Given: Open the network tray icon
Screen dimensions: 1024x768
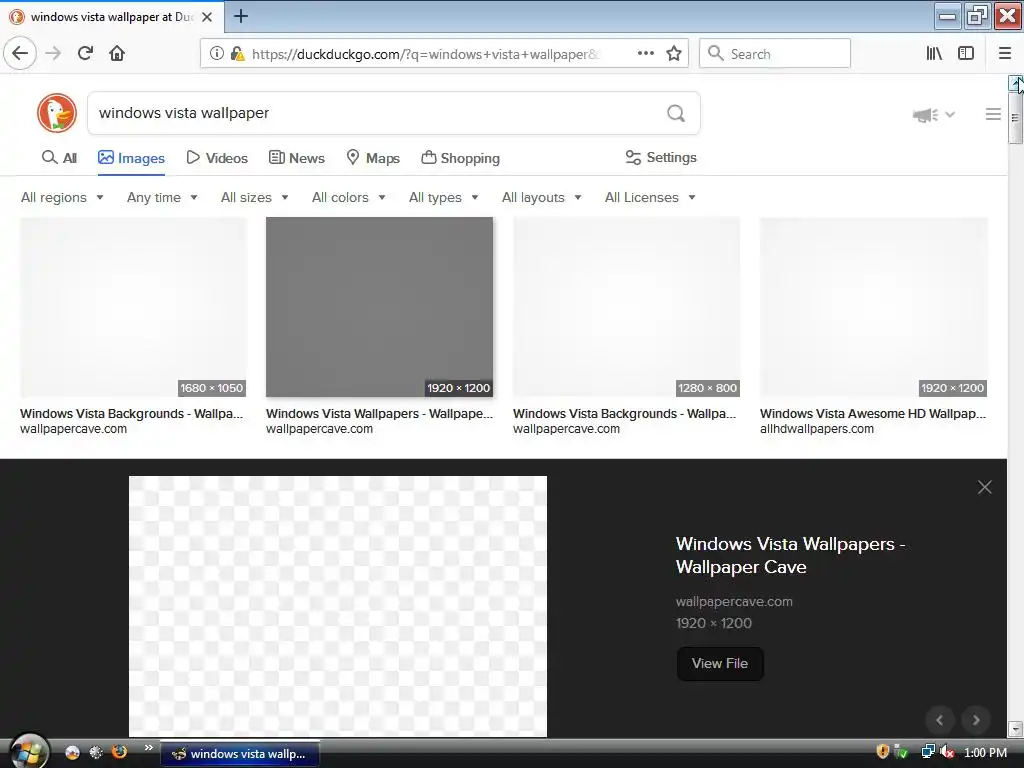Looking at the screenshot, I should [x=927, y=752].
